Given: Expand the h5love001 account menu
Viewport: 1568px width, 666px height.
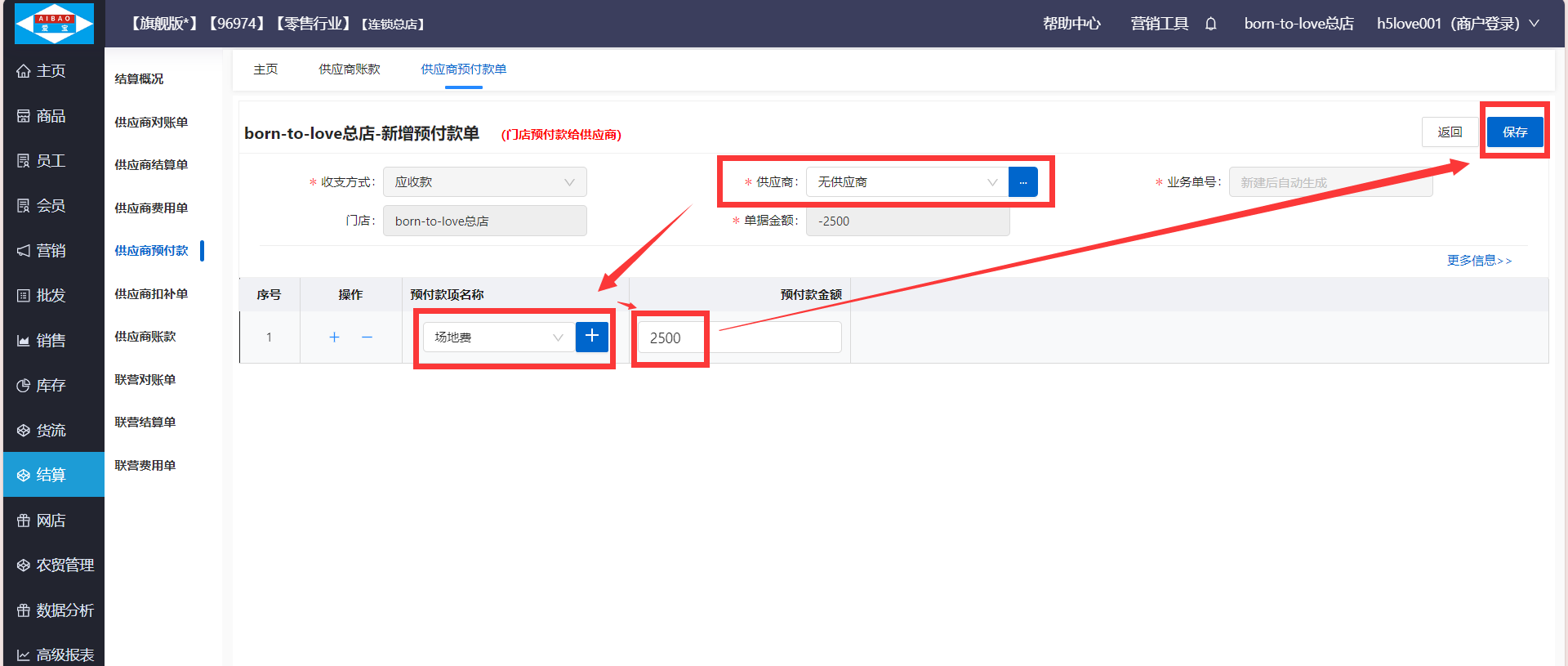Looking at the screenshot, I should [x=1457, y=24].
